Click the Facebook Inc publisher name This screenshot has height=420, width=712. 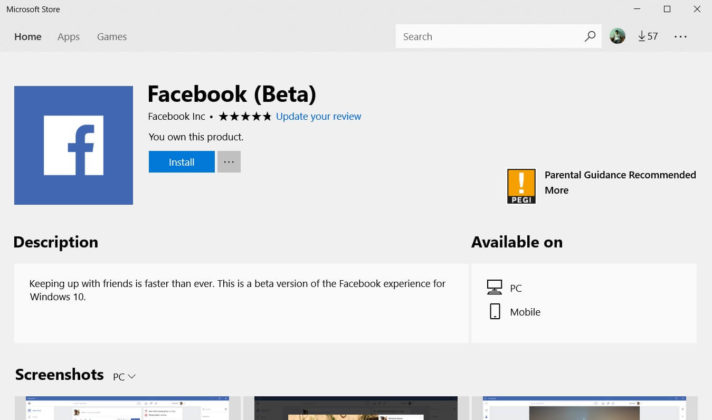click(176, 116)
